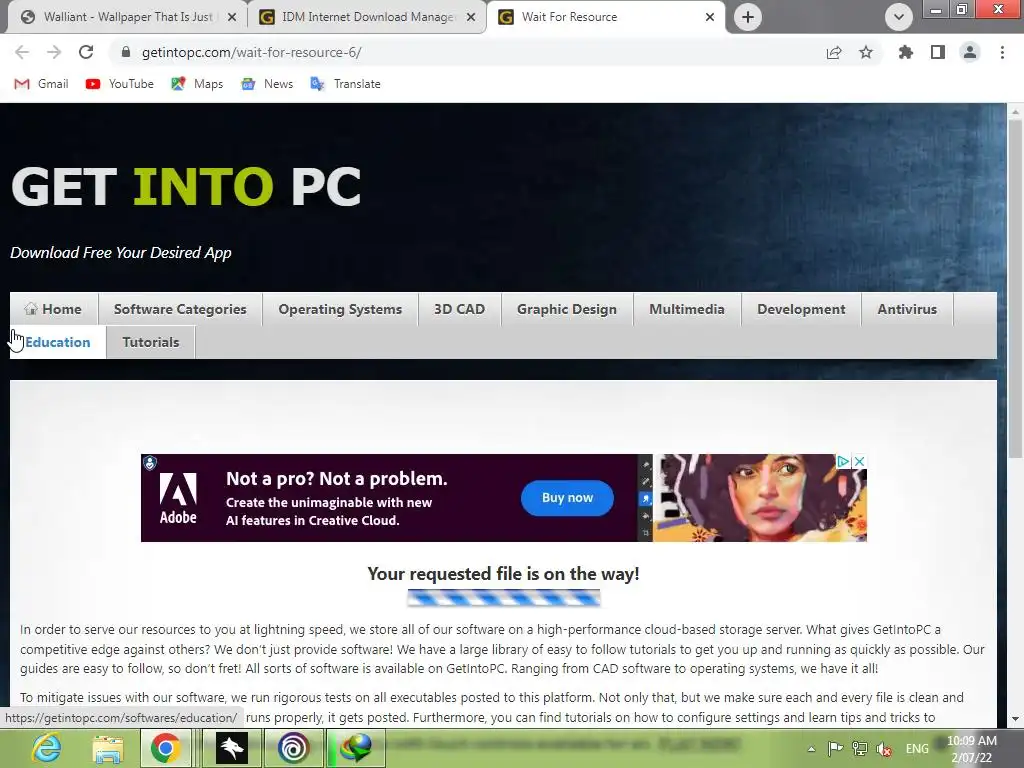Viewport: 1024px width, 768px height.
Task: Close the IDM Internet Download Manager tab
Action: [x=471, y=17]
